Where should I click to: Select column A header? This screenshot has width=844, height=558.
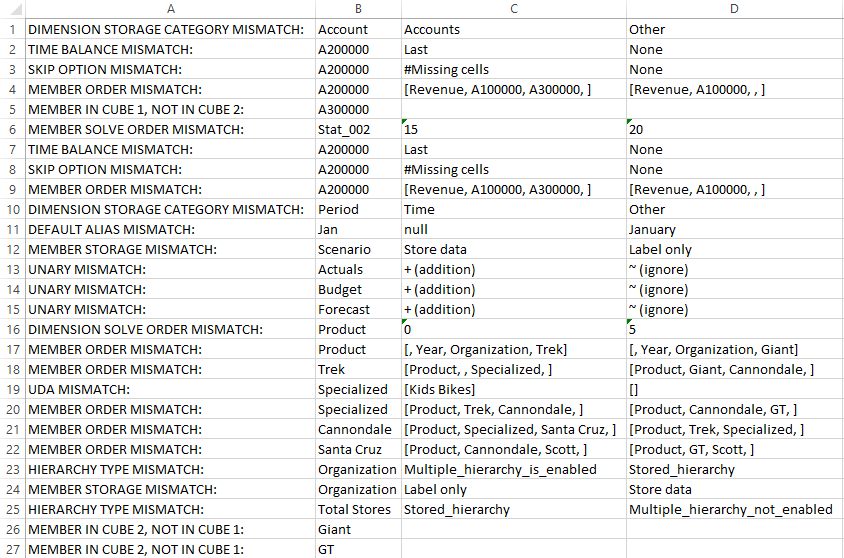170,9
